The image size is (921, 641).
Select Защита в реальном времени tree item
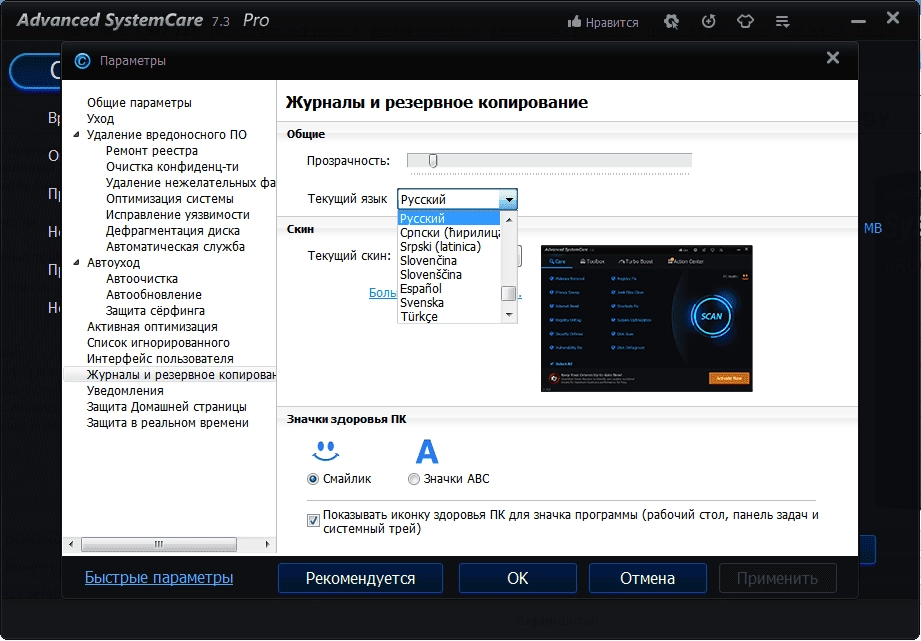pos(168,423)
